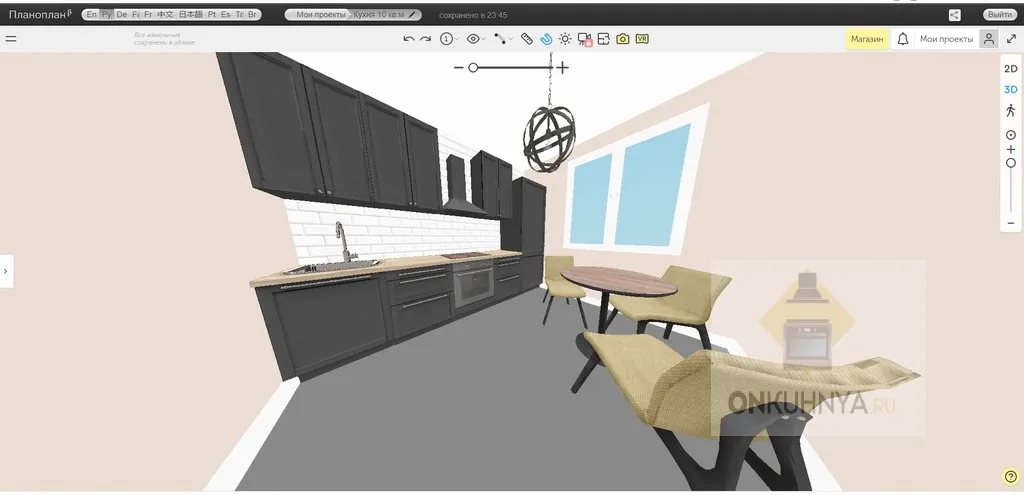Click the share icon
Image resolution: width=1024 pixels, height=495 pixels.
[954, 15]
